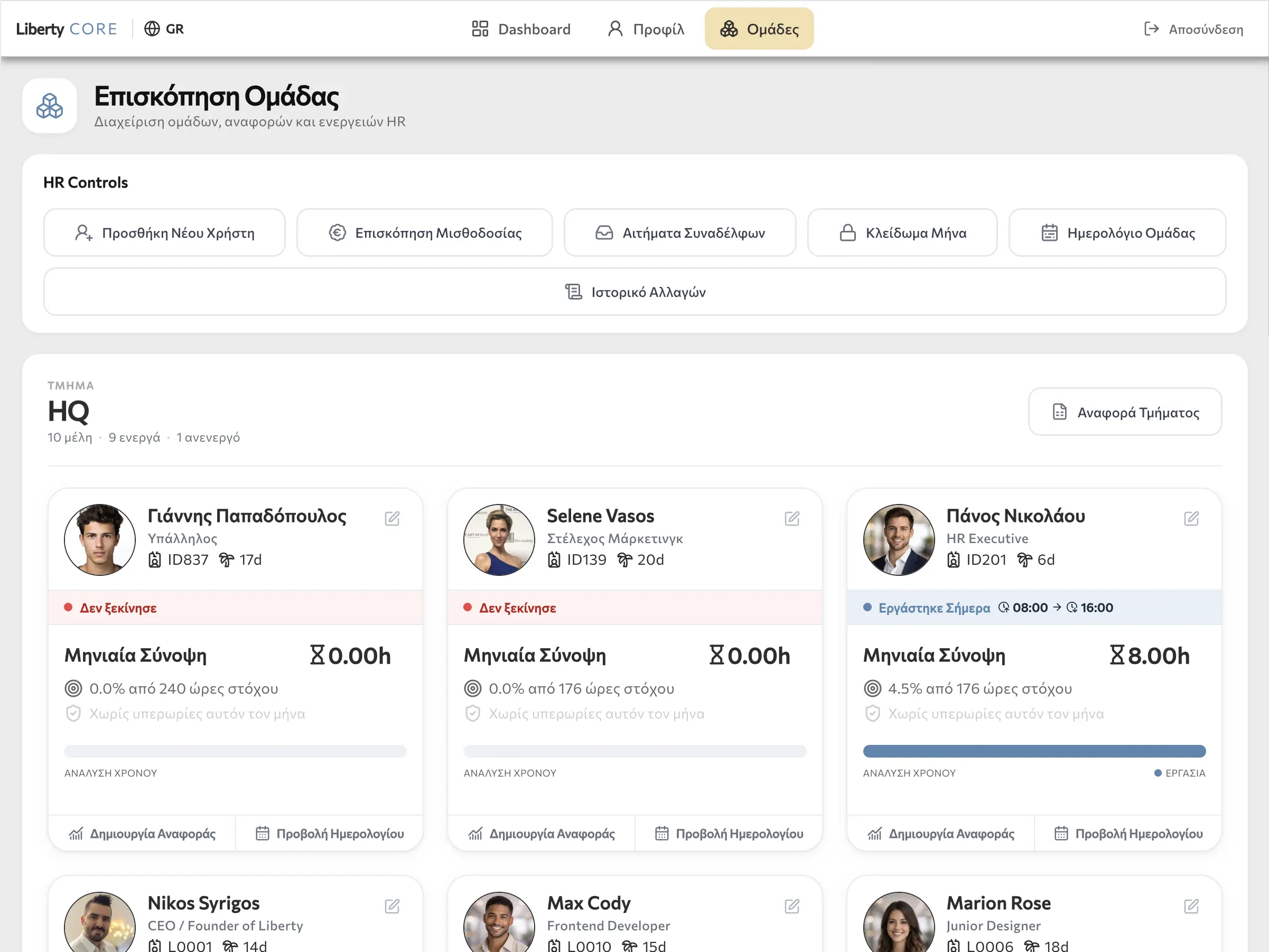Click Προβολή Ημερολογίου for Selene Vasos

click(729, 833)
